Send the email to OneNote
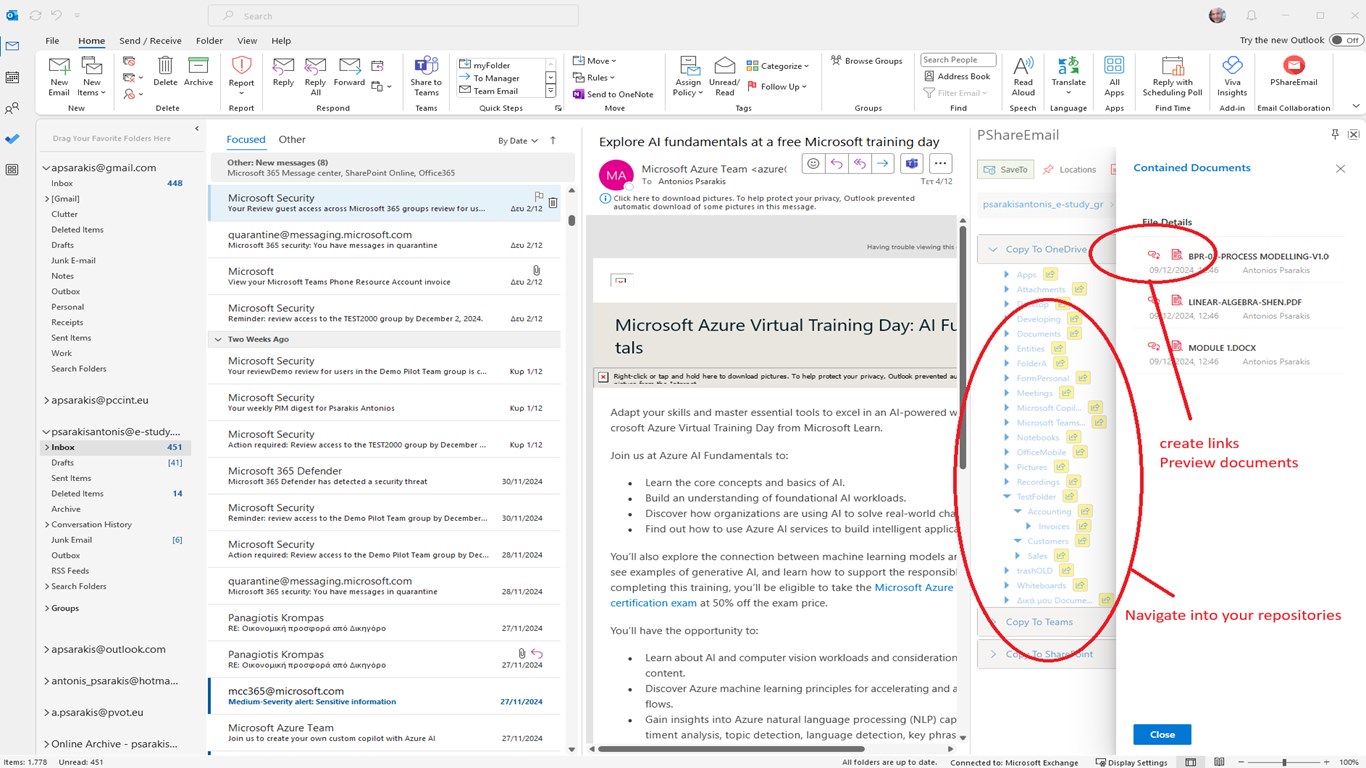Screen dimensions: 1366x768 (613, 94)
